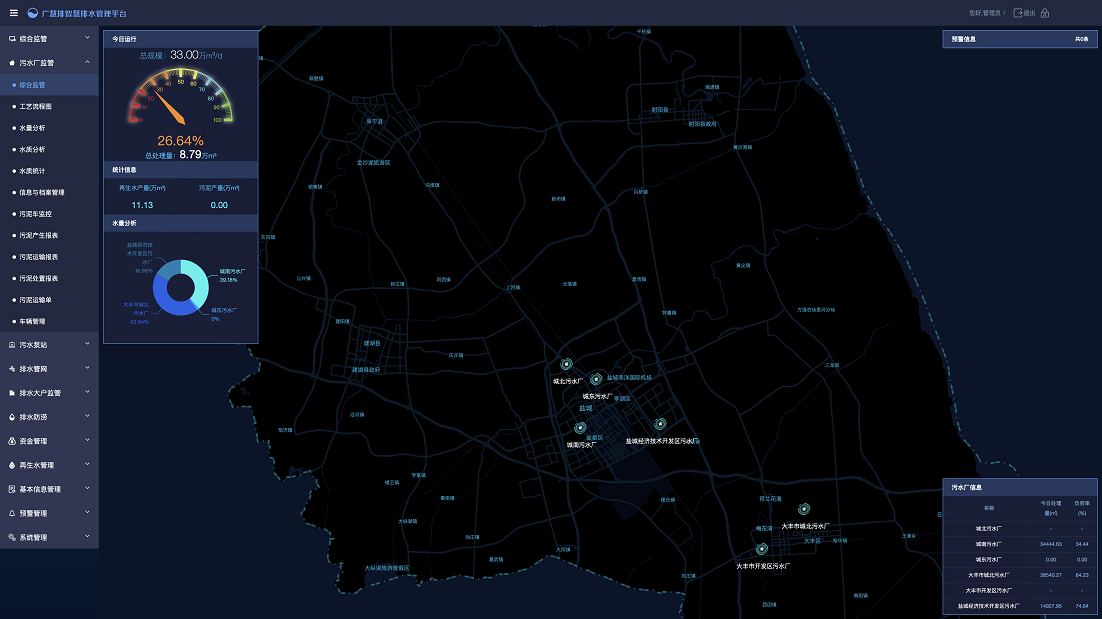Select the 城东污水厂 map marker
This screenshot has height=619, width=1102.
point(596,379)
